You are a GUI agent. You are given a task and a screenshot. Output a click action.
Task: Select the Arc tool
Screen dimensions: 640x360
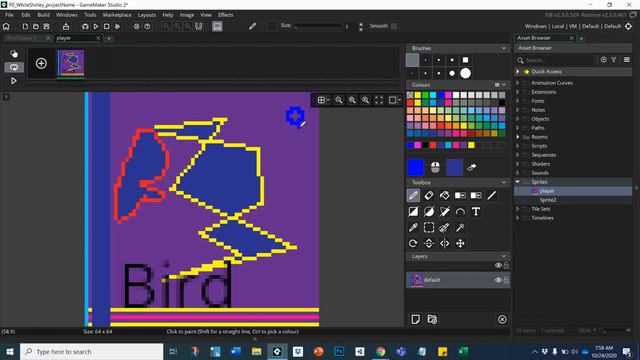tap(460, 211)
